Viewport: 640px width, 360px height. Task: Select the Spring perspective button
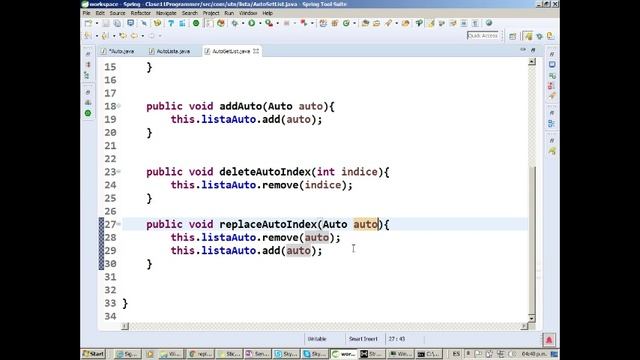[x=528, y=36]
